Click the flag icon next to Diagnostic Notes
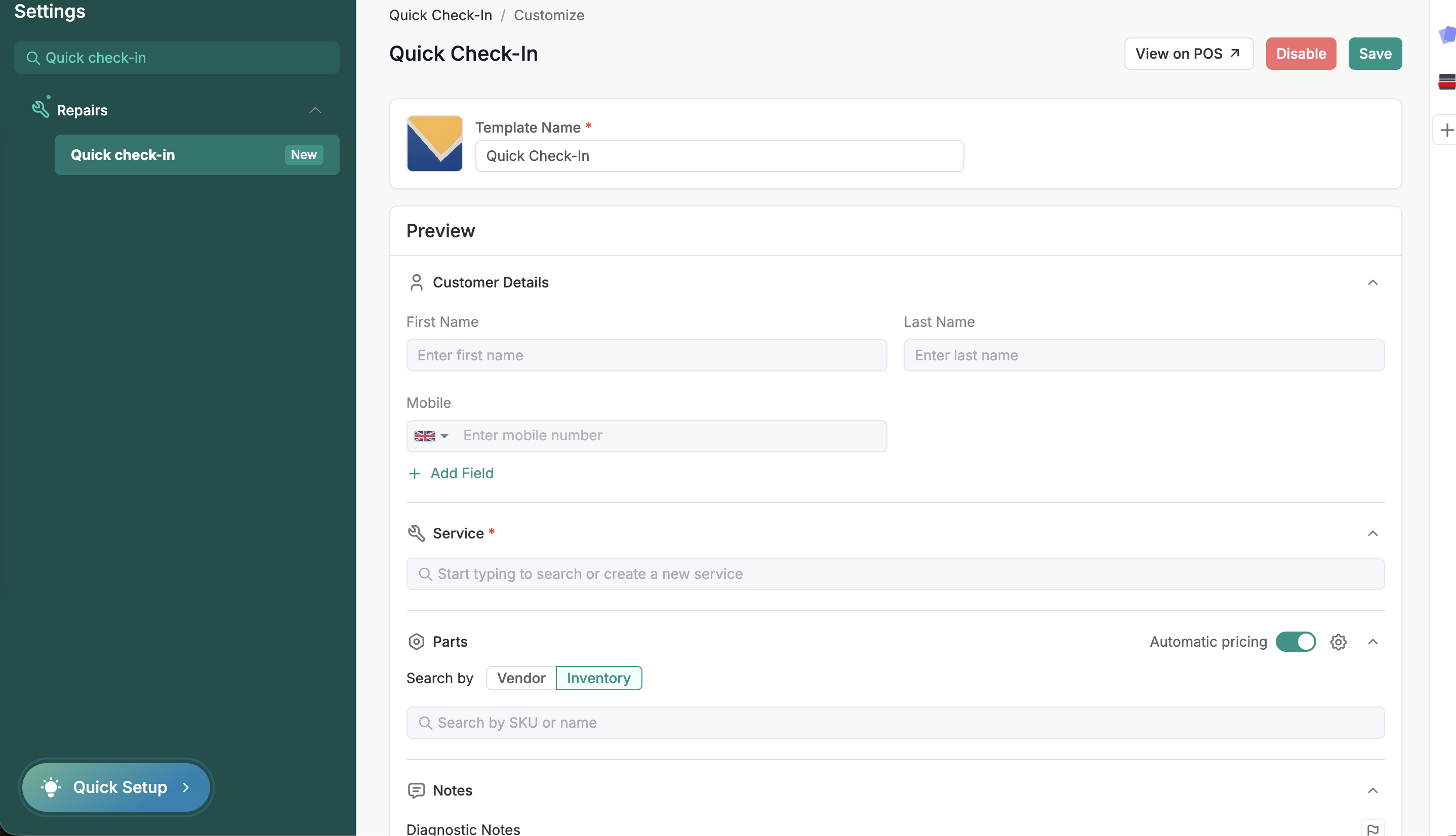The width and height of the screenshot is (1456, 836). [1372, 829]
